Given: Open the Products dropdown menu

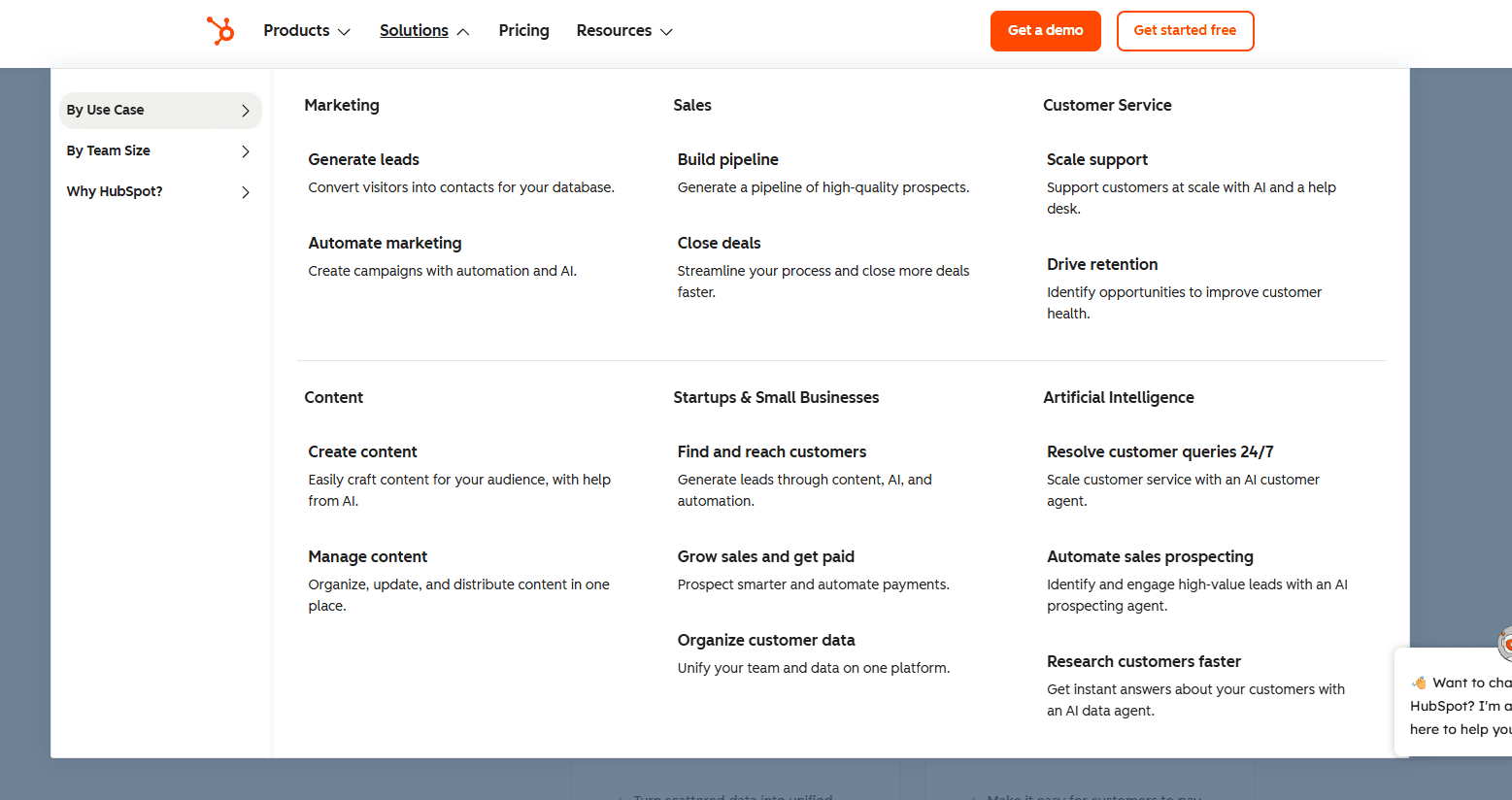Looking at the screenshot, I should click(307, 31).
